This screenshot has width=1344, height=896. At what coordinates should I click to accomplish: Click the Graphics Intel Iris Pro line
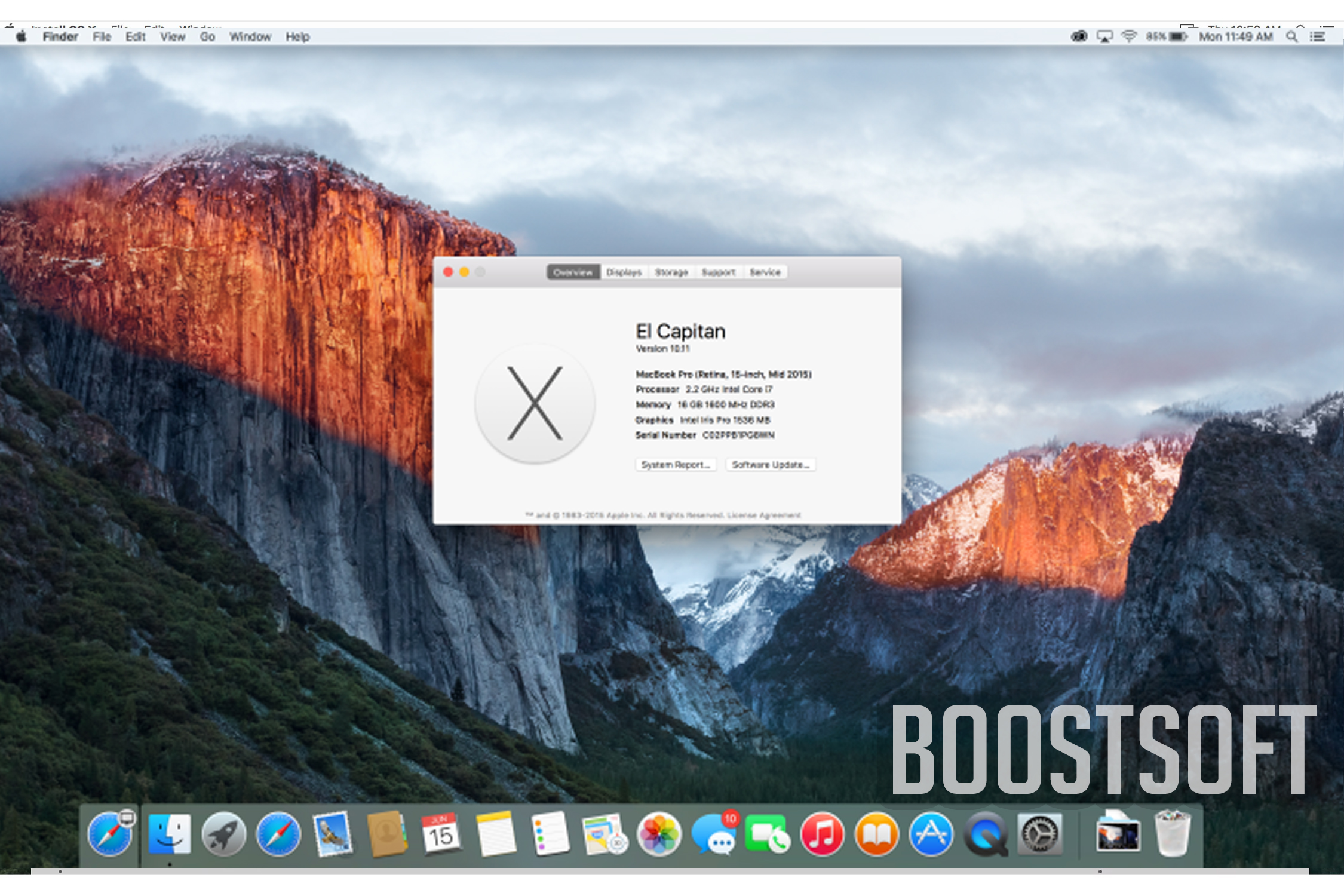703,420
